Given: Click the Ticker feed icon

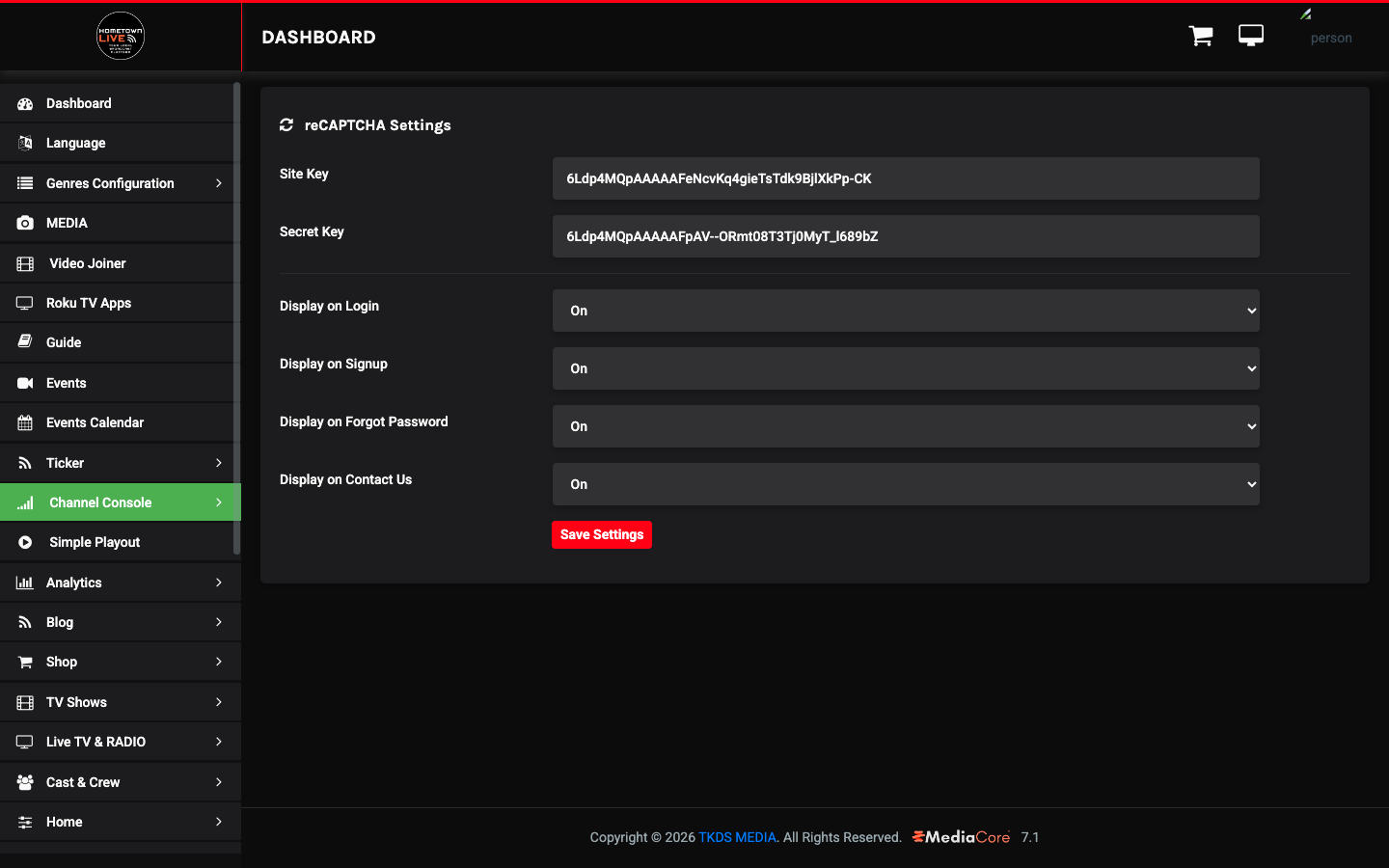Looking at the screenshot, I should pos(25,463).
